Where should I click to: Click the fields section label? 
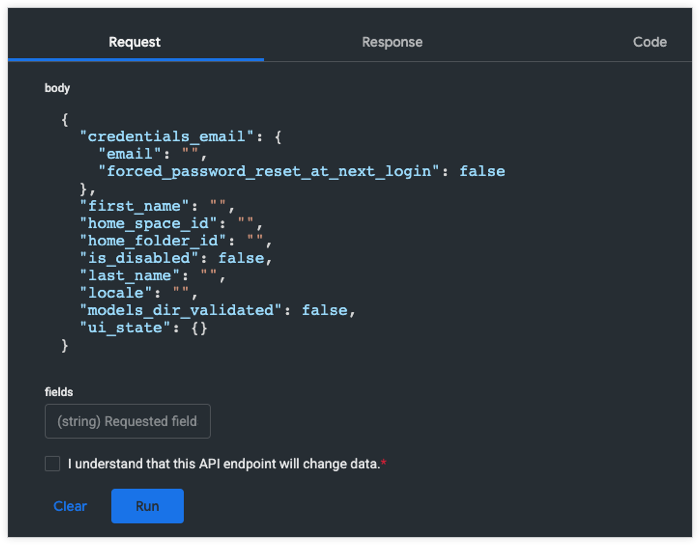click(59, 392)
